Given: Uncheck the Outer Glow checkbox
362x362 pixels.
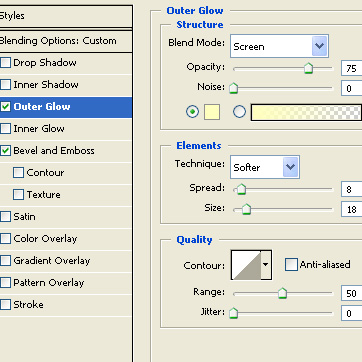Looking at the screenshot, I should click(x=5, y=107).
